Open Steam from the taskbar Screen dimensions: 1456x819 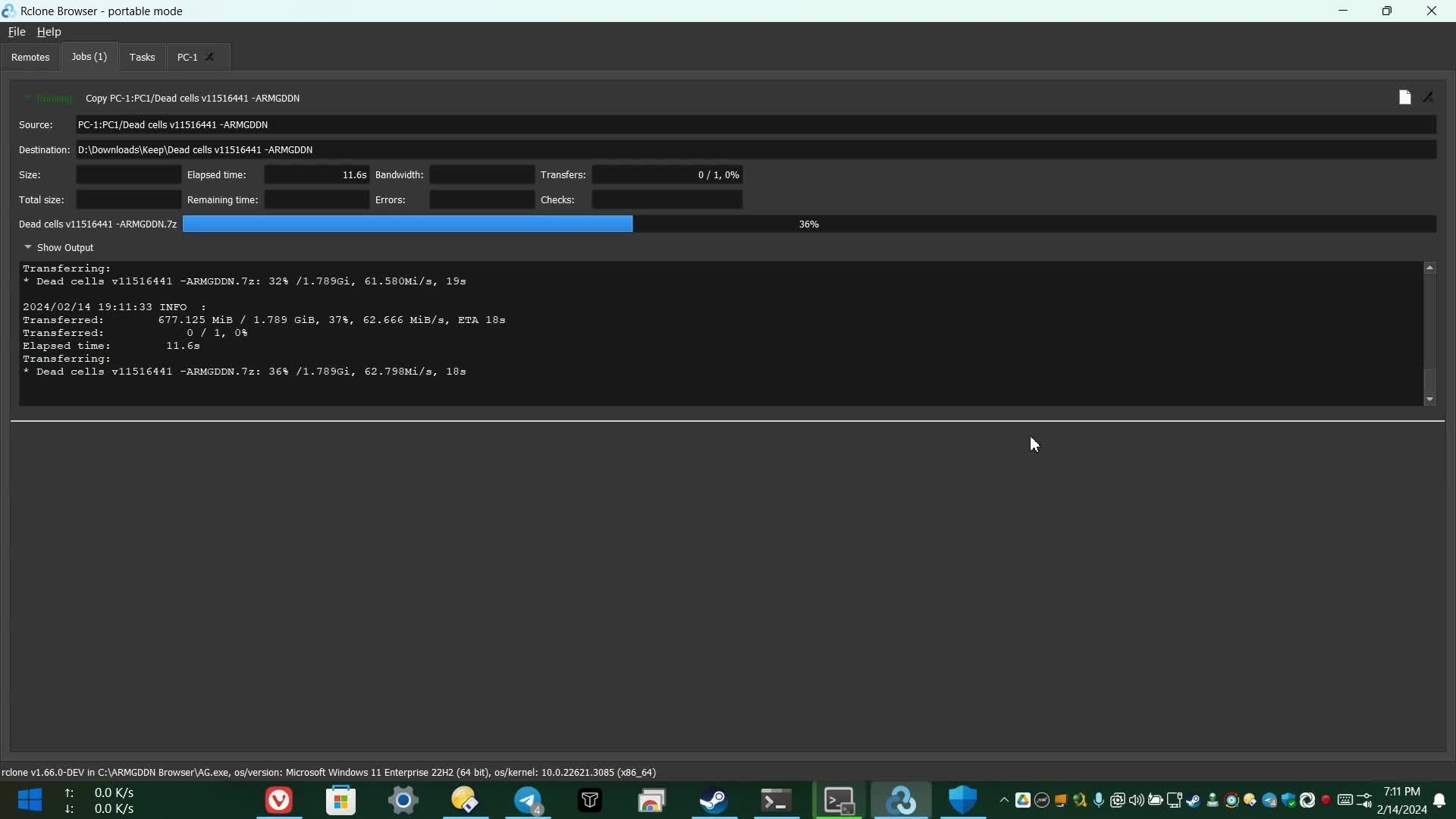pyautogui.click(x=713, y=800)
